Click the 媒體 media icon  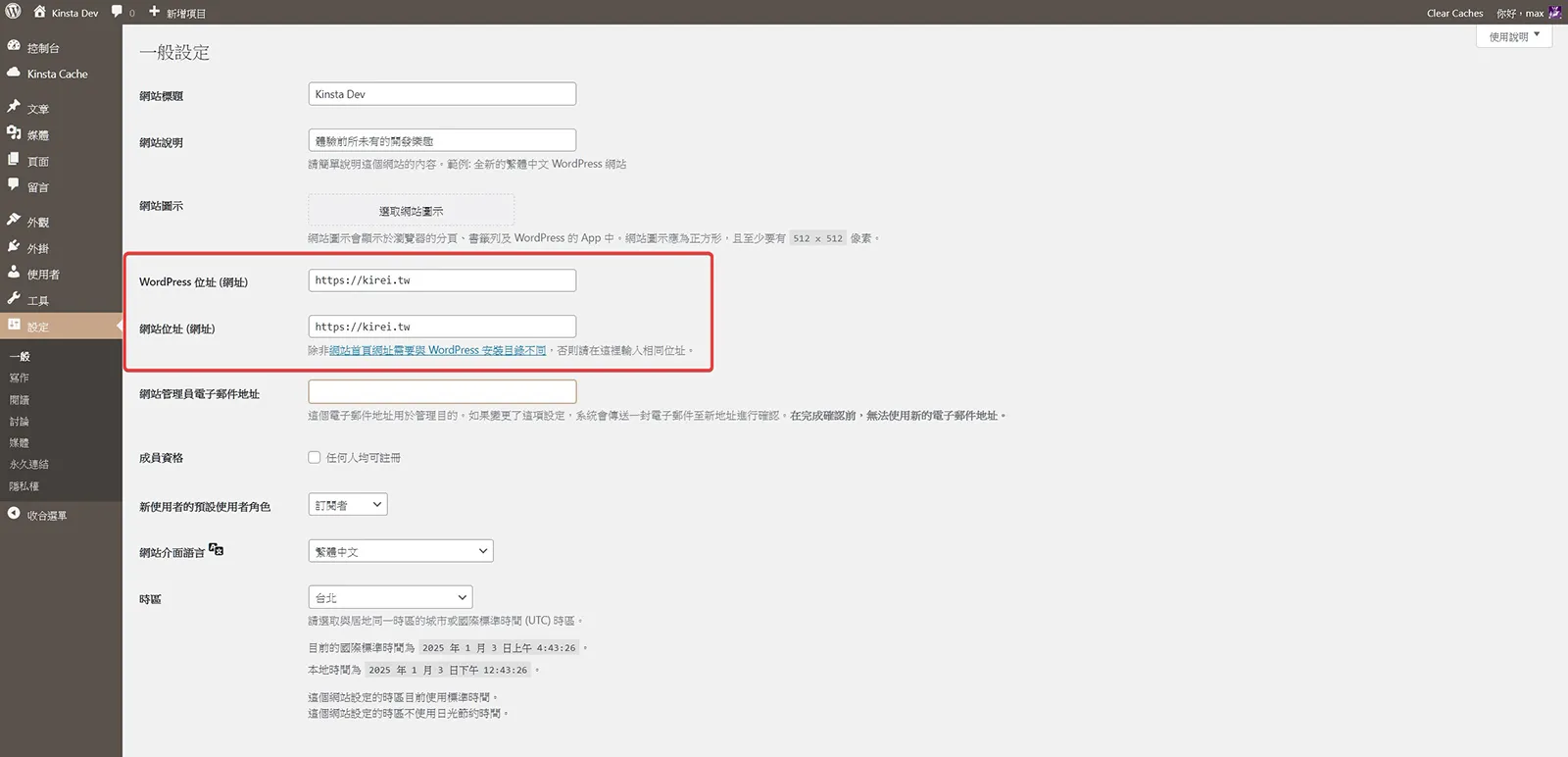click(14, 133)
